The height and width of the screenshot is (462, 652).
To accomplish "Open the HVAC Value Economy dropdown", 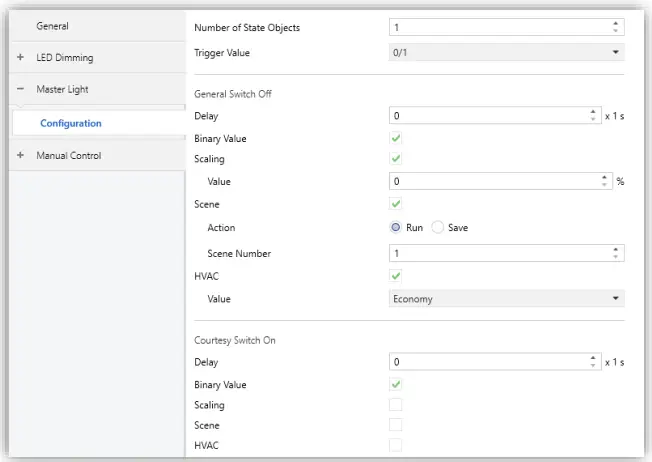I will [x=505, y=298].
